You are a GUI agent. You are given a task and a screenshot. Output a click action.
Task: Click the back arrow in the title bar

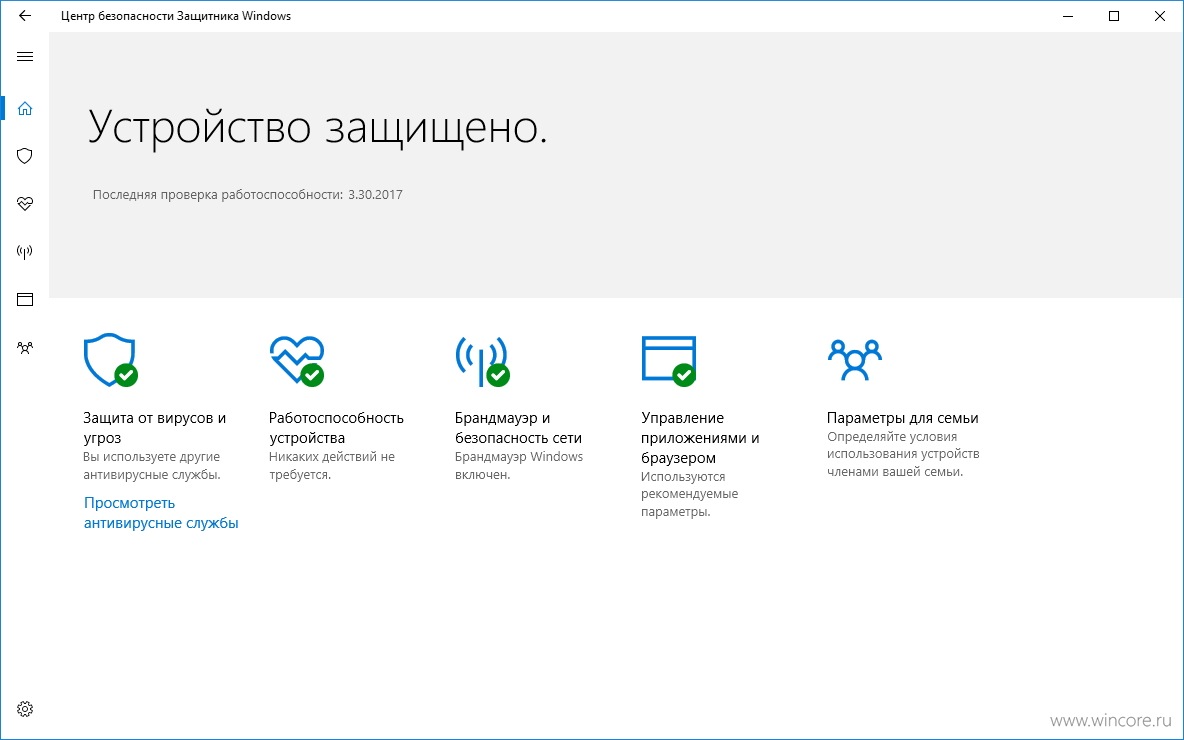tap(25, 16)
